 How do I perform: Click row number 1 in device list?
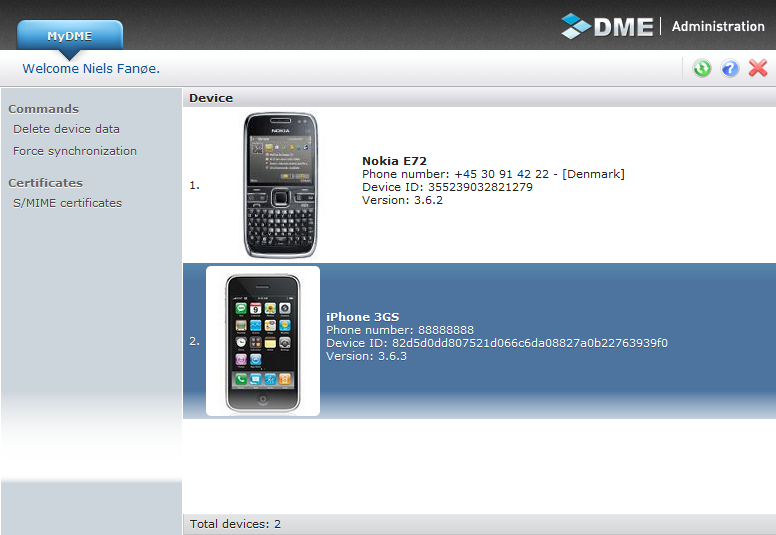pyautogui.click(x=194, y=185)
